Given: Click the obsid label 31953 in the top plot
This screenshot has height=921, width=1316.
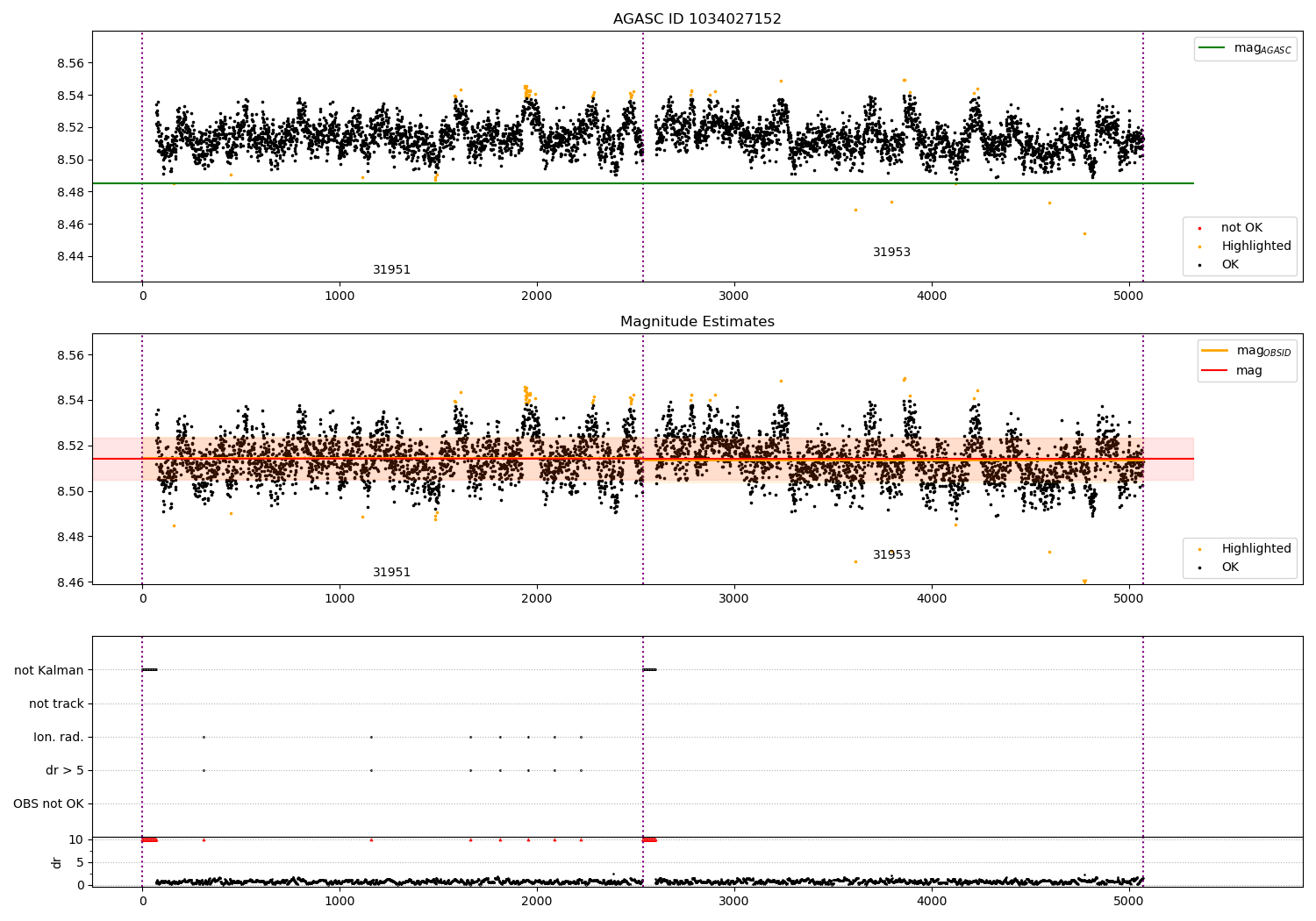Looking at the screenshot, I should 891,253.
